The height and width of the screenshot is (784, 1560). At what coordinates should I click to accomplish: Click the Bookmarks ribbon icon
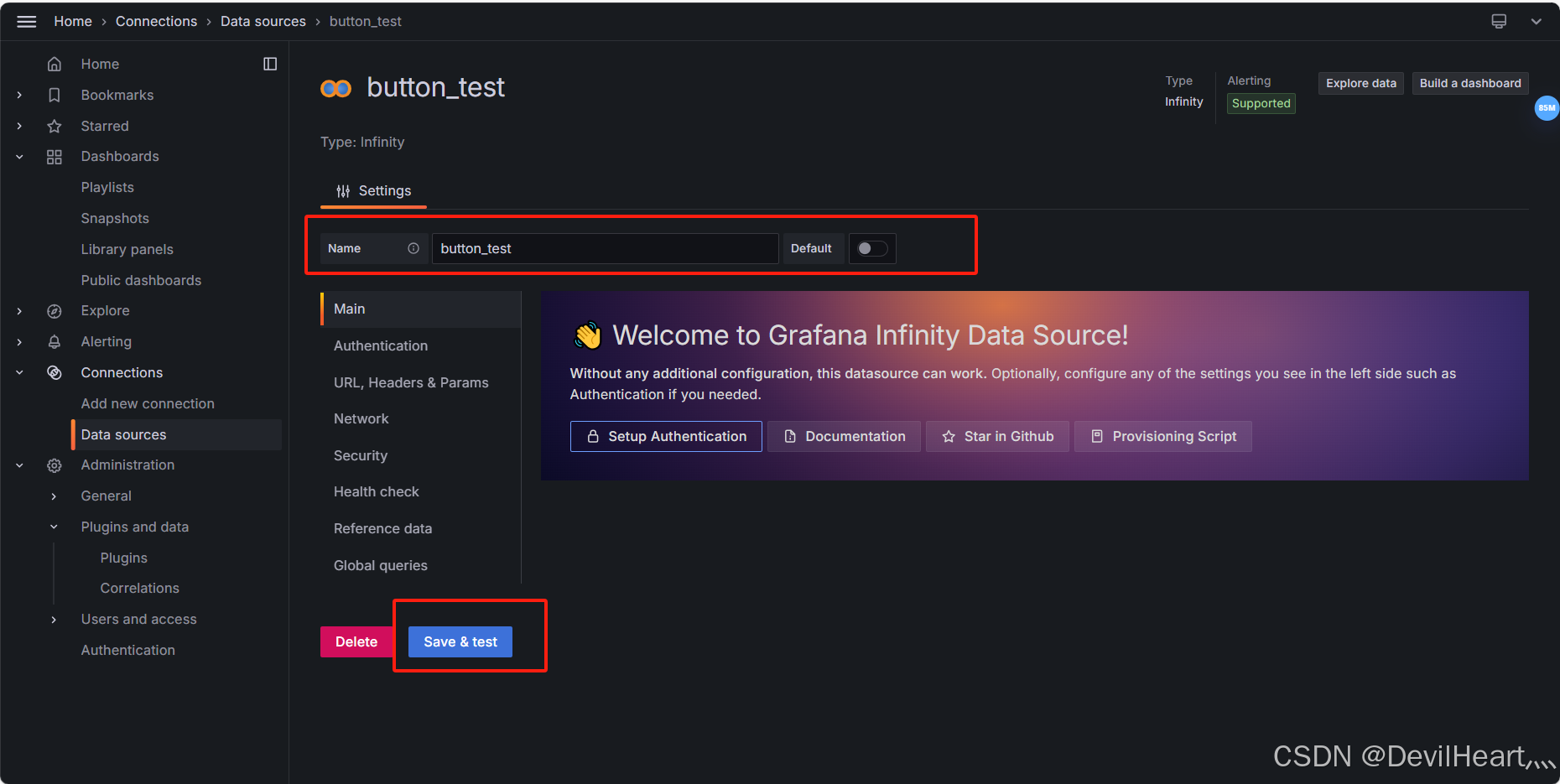click(x=55, y=95)
